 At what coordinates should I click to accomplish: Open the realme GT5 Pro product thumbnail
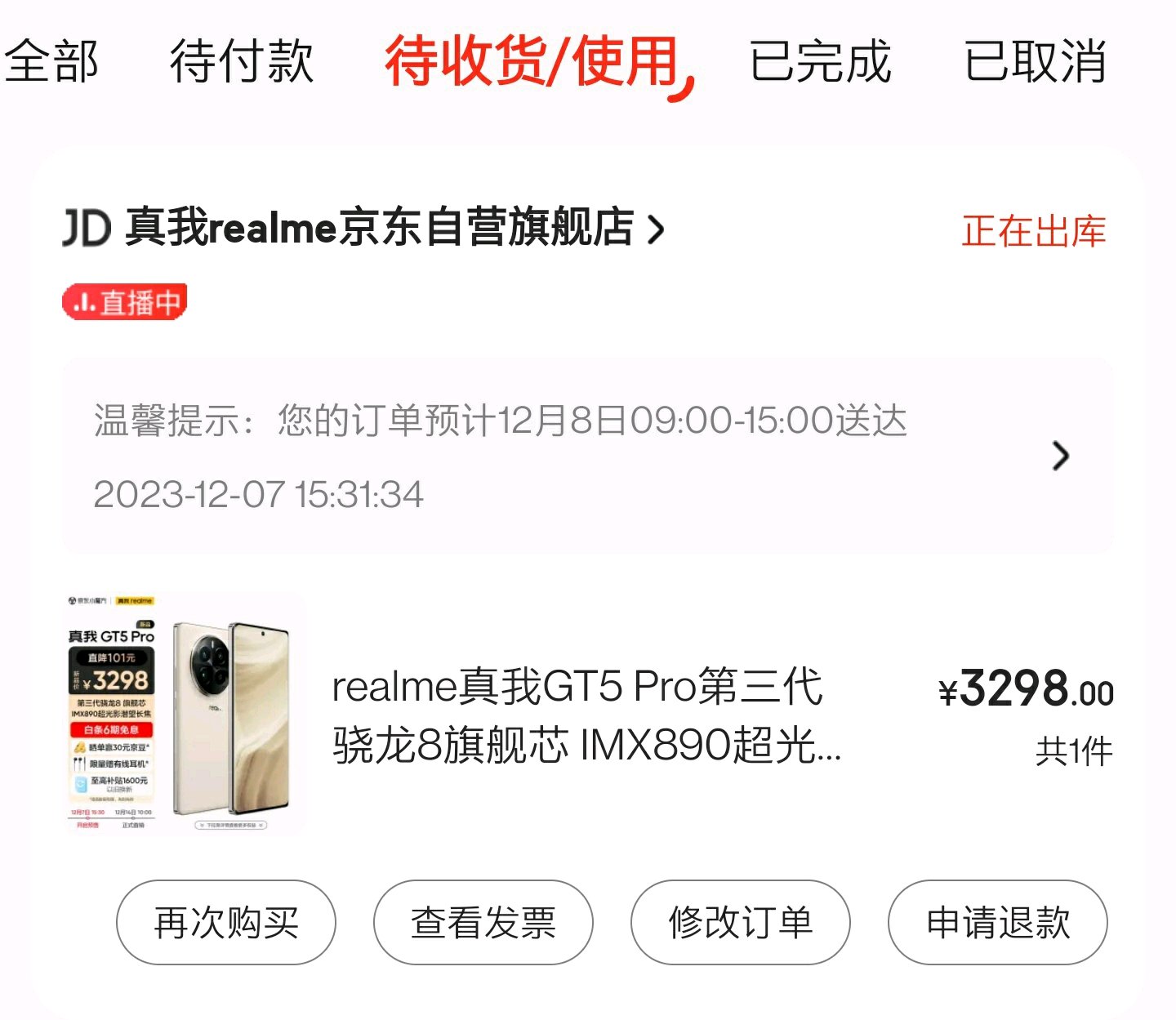[185, 713]
